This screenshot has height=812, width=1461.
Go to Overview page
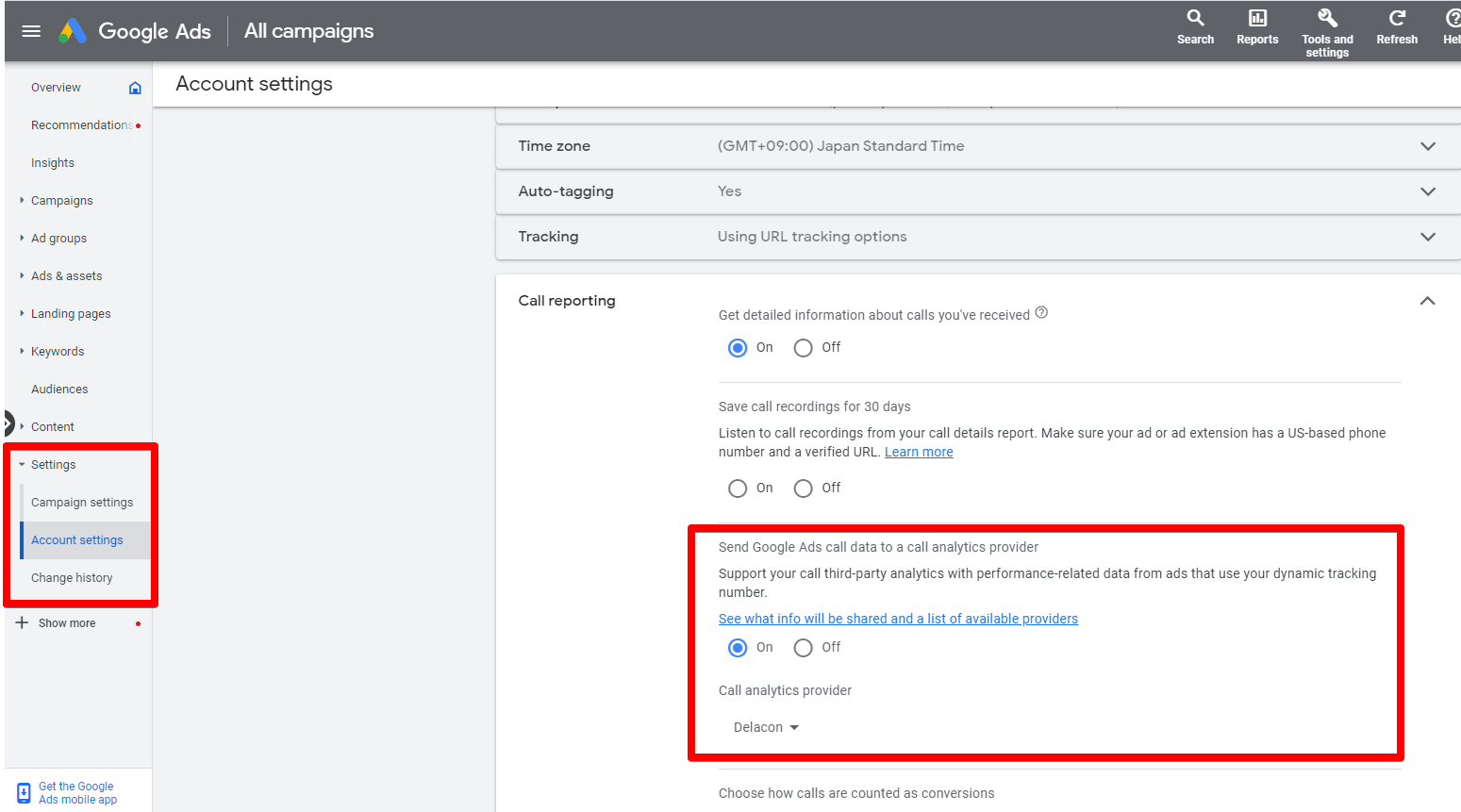tap(56, 88)
